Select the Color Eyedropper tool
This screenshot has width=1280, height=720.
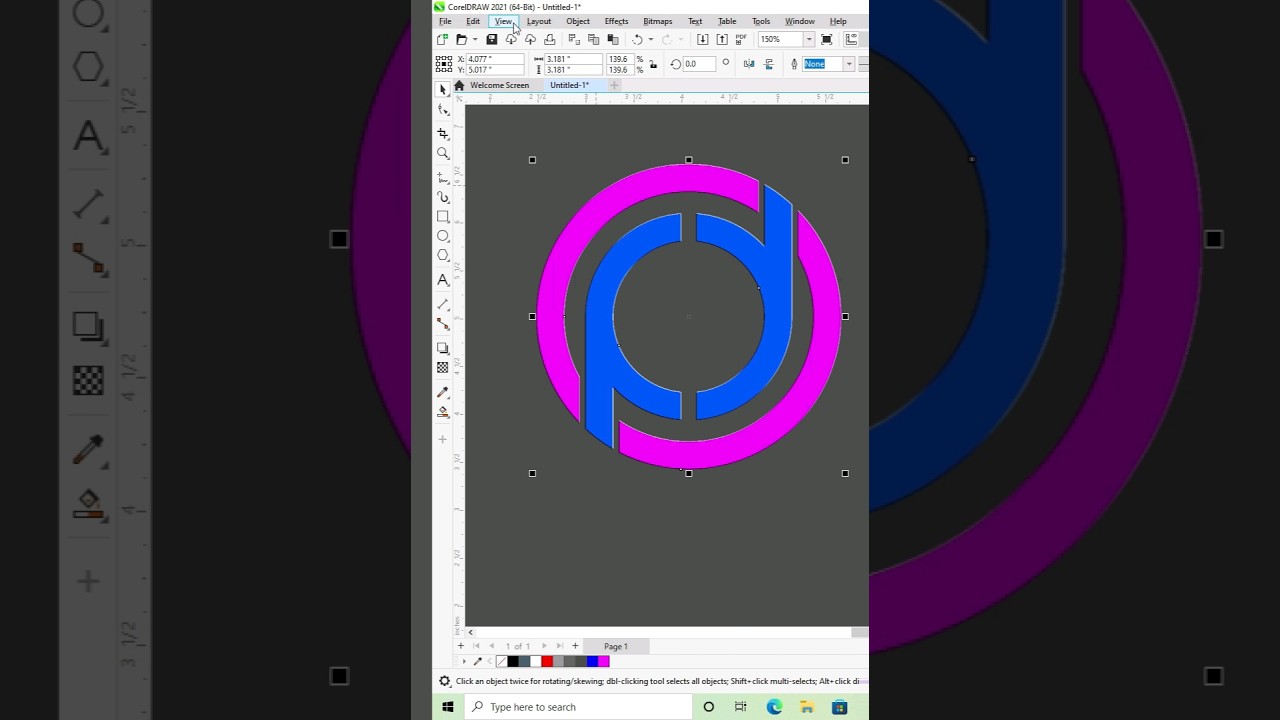(x=443, y=392)
